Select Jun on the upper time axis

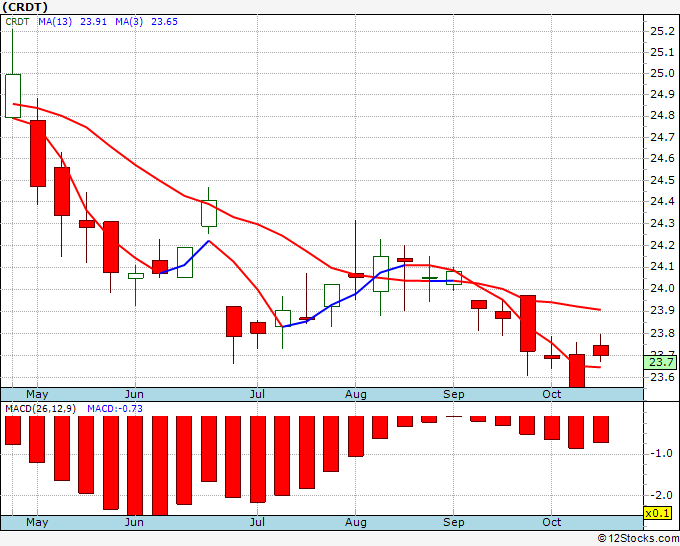pos(134,394)
